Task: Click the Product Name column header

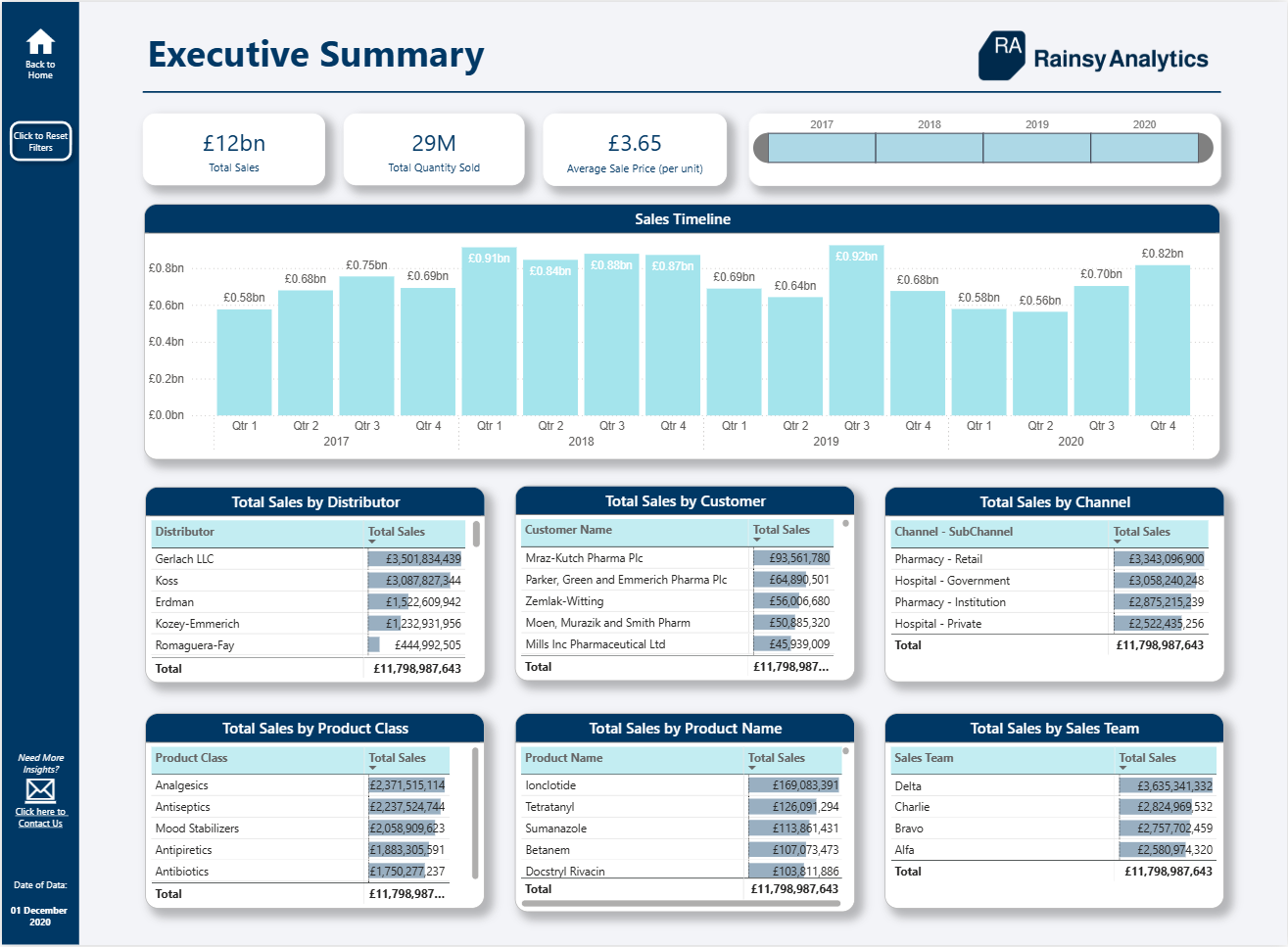Action: pos(563,758)
